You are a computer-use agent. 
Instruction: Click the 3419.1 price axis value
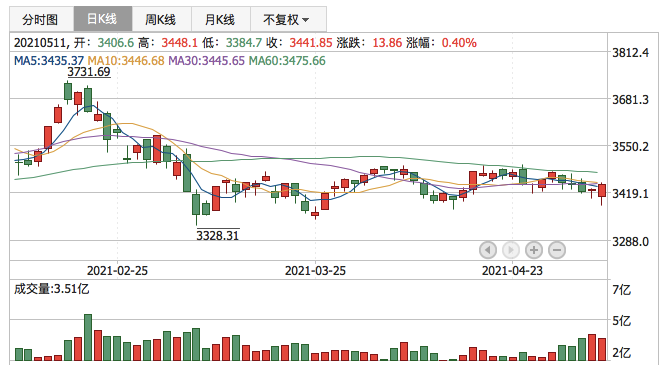tap(630, 194)
